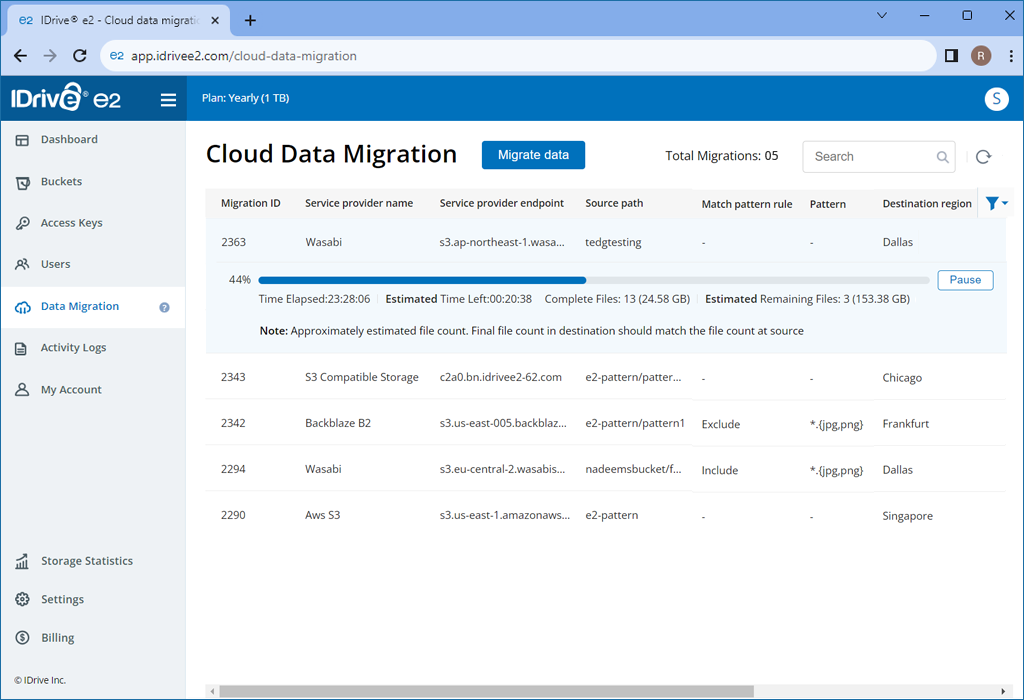1024x700 pixels.
Task: Toggle the browser side panel
Action: click(951, 56)
